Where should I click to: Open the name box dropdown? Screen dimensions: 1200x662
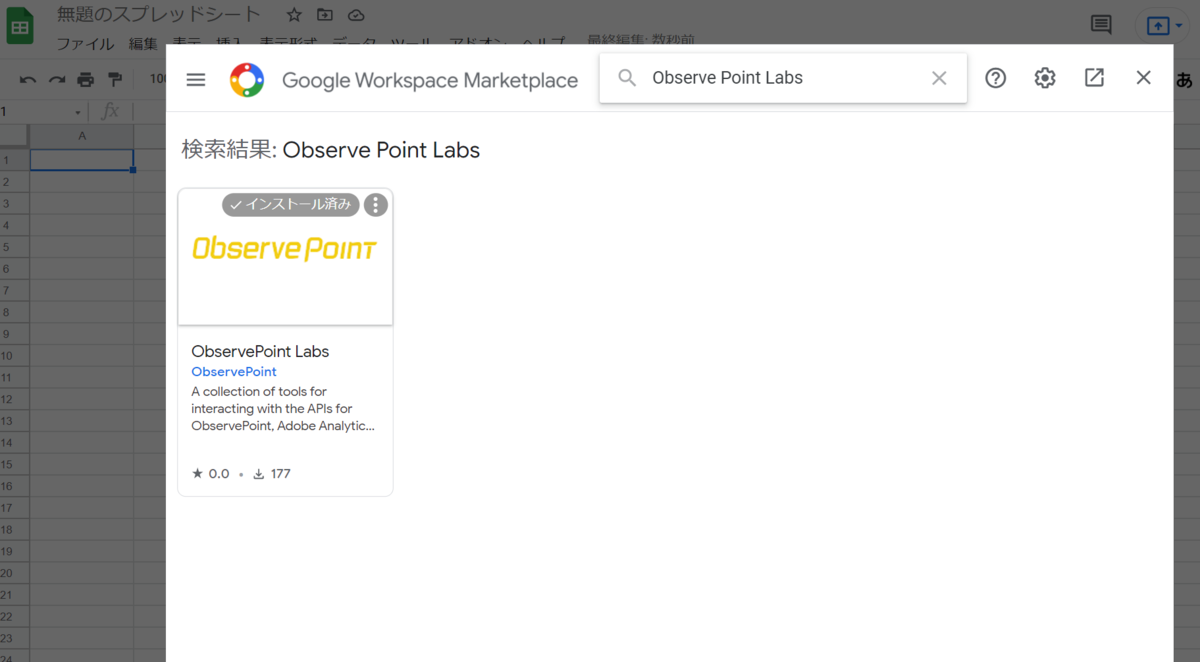(78, 112)
